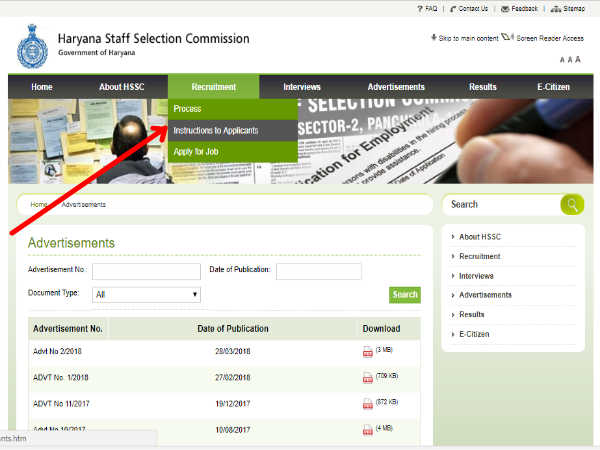The image size is (600, 450).
Task: Choose Apply for Job submenu item
Action: coord(233,152)
